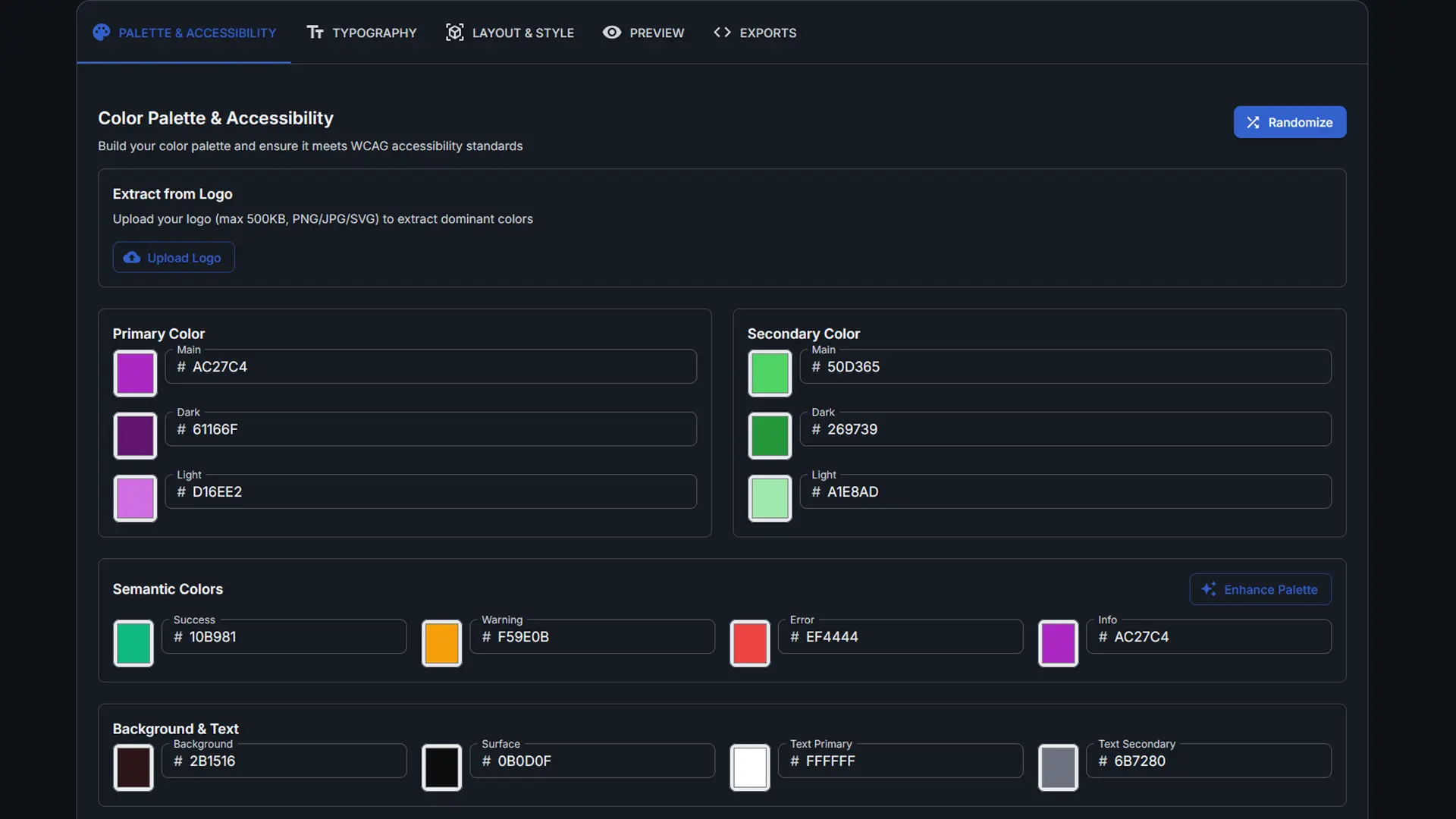Click the code brackets icon next to Exports
Screen dimensions: 1456x819
[x=722, y=32]
